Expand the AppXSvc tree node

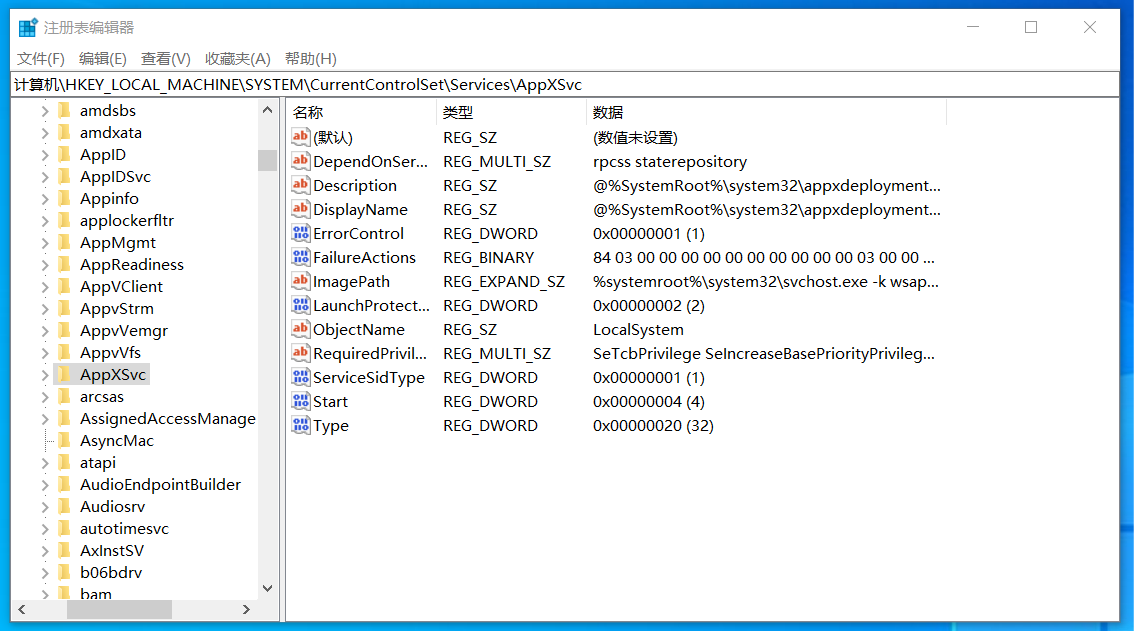coord(45,375)
